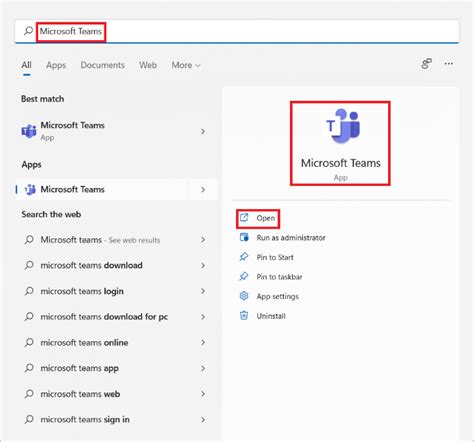Switch to the Apps tab
The image size is (474, 442).
pos(56,65)
